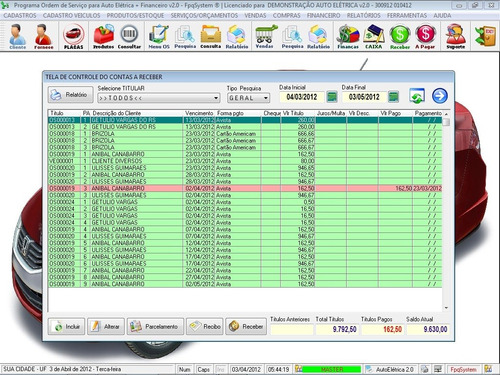Open the Fornecedor icon in toolbar

pyautogui.click(x=44, y=36)
